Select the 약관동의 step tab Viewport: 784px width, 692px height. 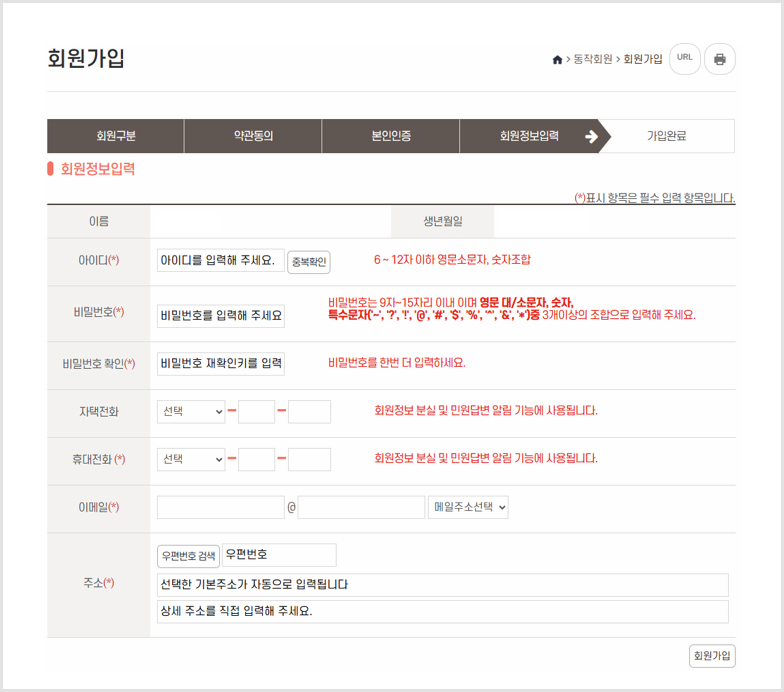[253, 136]
